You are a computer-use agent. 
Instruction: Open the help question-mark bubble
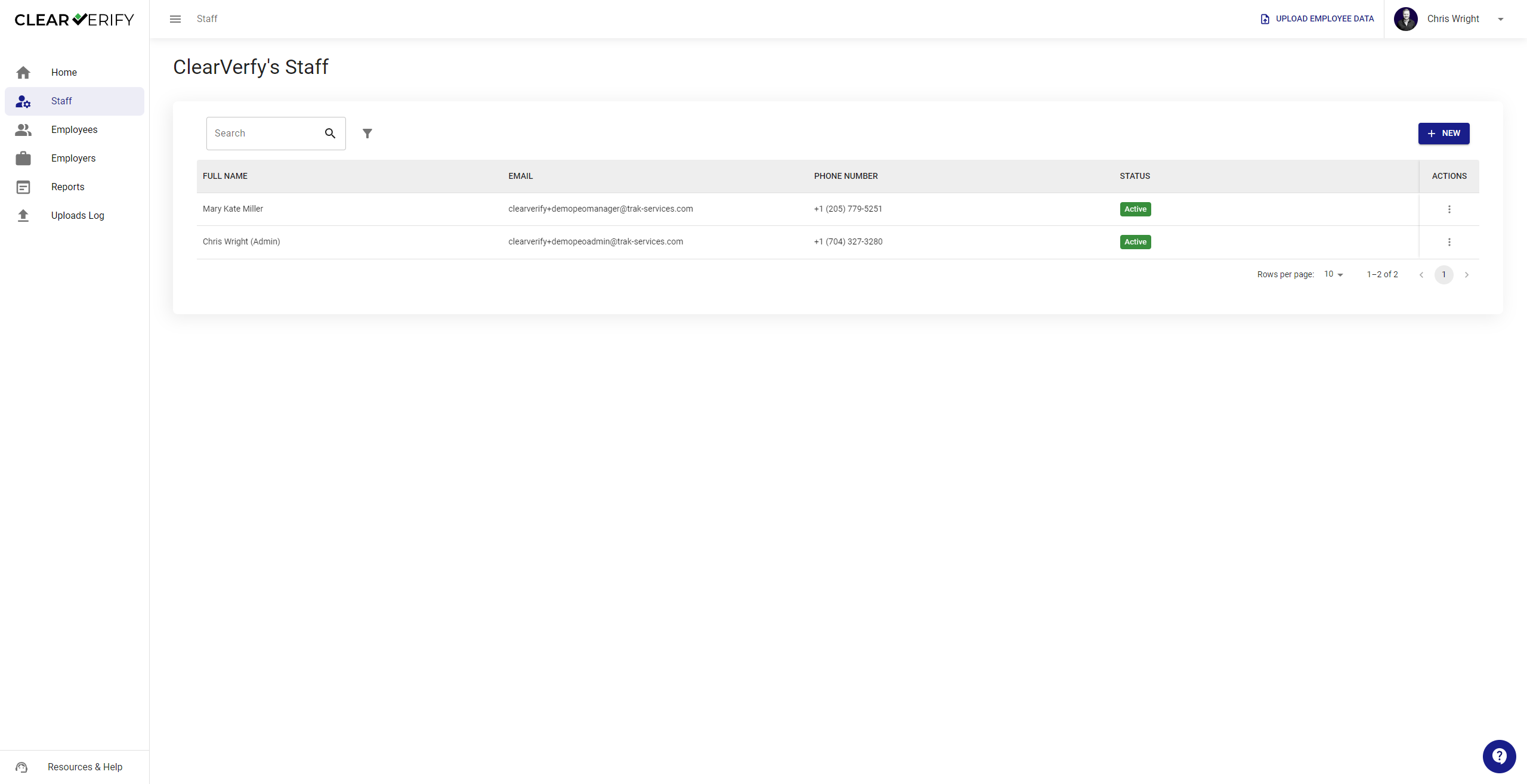[x=1500, y=757]
